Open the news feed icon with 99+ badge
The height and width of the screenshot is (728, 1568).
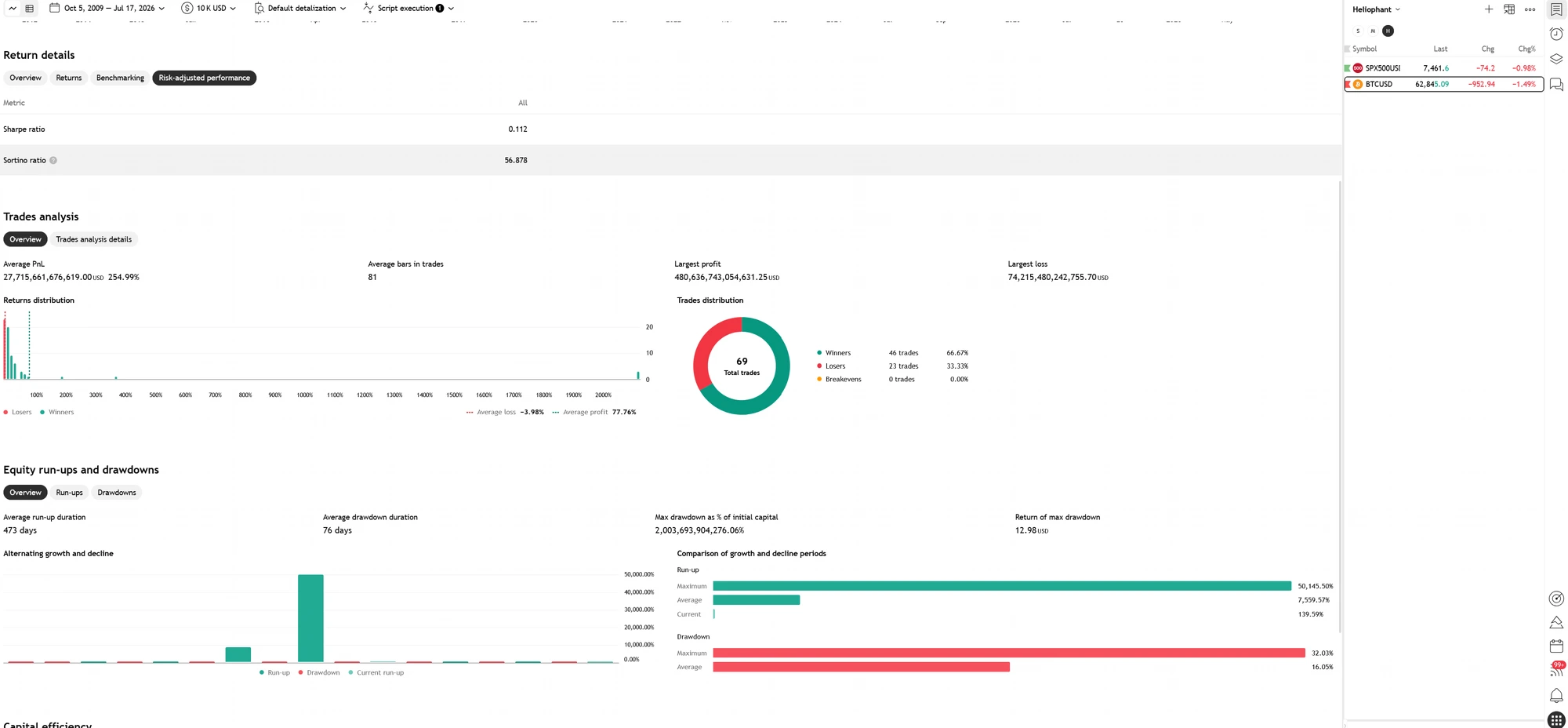[x=1556, y=670]
